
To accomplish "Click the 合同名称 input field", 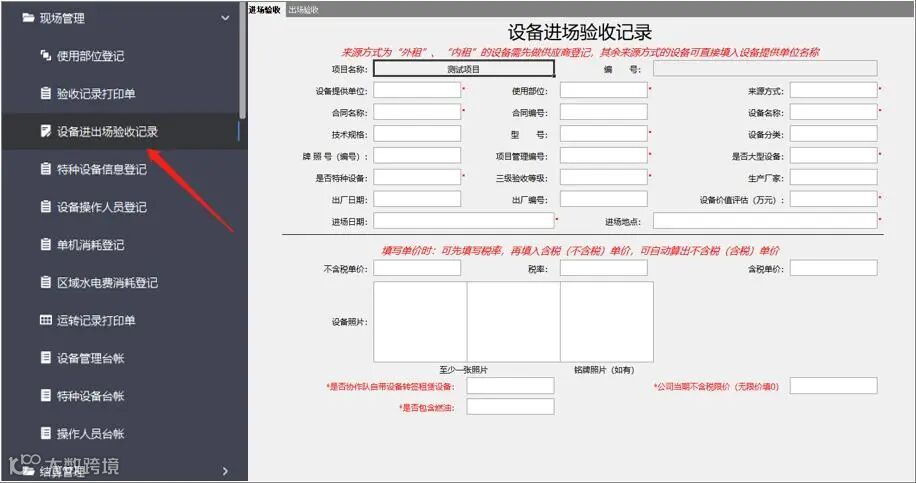I will pos(417,112).
